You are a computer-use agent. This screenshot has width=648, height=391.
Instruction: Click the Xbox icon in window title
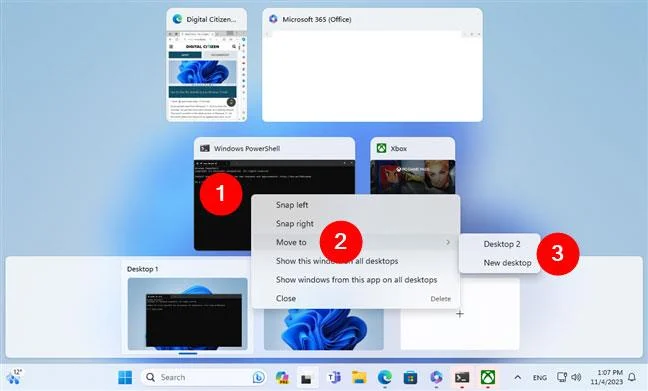381,148
